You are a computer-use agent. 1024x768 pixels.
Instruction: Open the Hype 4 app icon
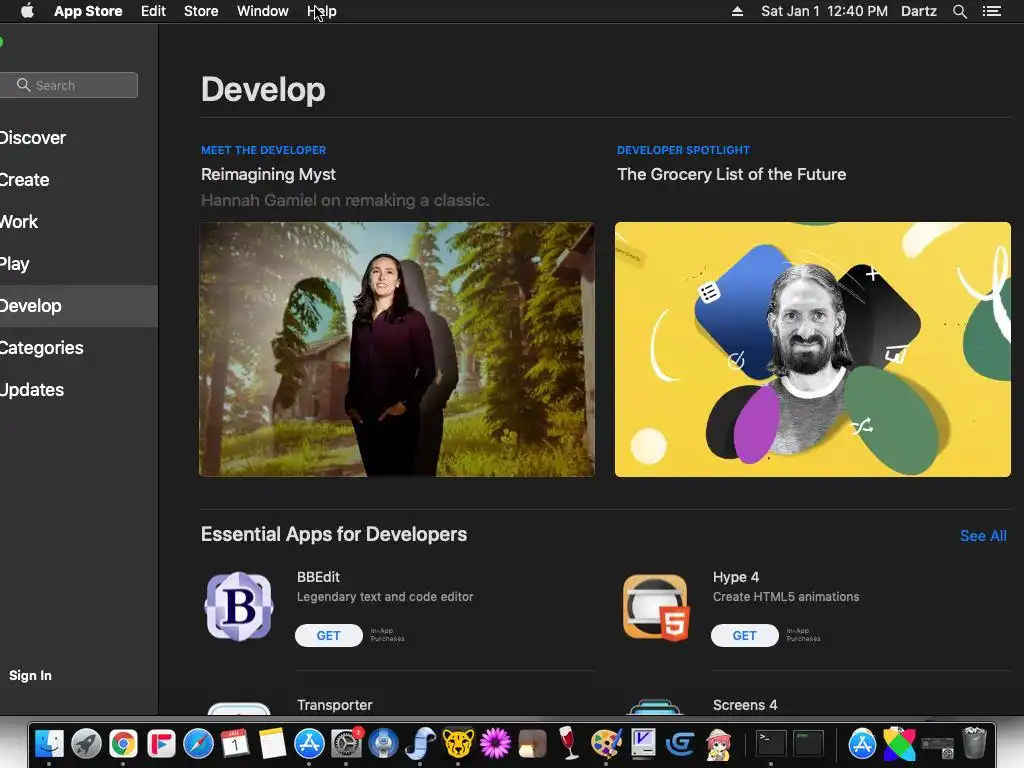pyautogui.click(x=655, y=607)
